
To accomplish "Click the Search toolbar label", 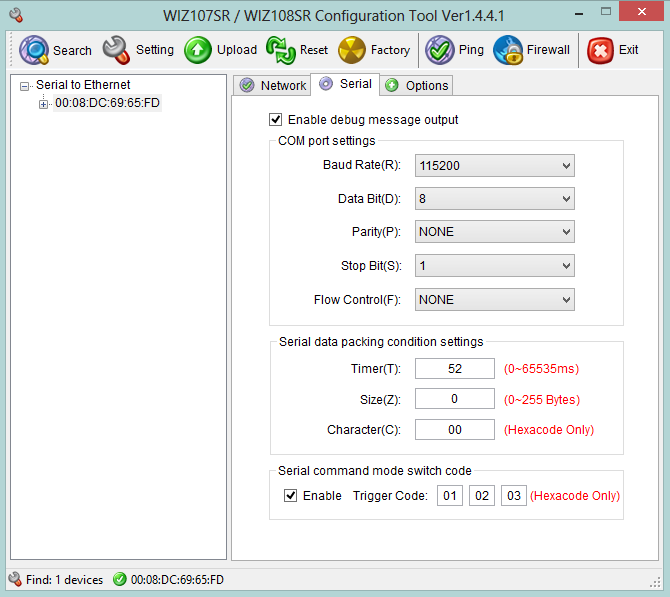I will click(72, 50).
